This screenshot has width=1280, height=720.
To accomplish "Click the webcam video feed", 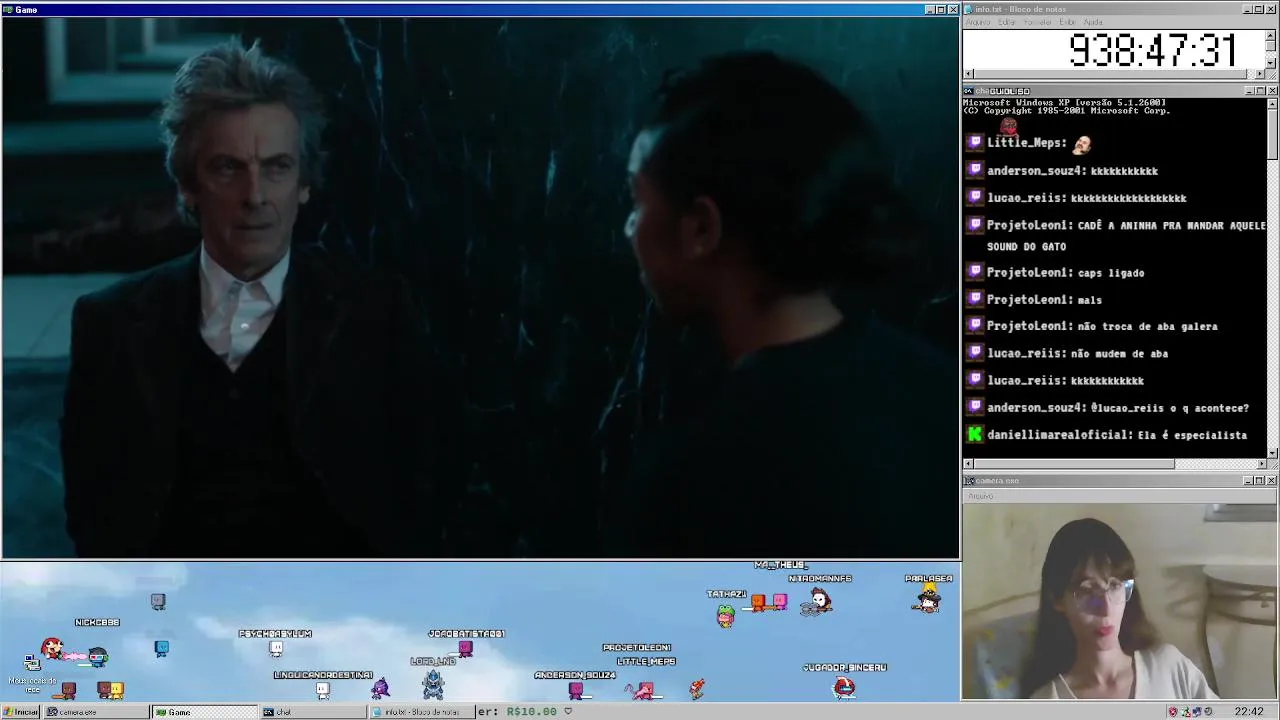I will 1120,601.
